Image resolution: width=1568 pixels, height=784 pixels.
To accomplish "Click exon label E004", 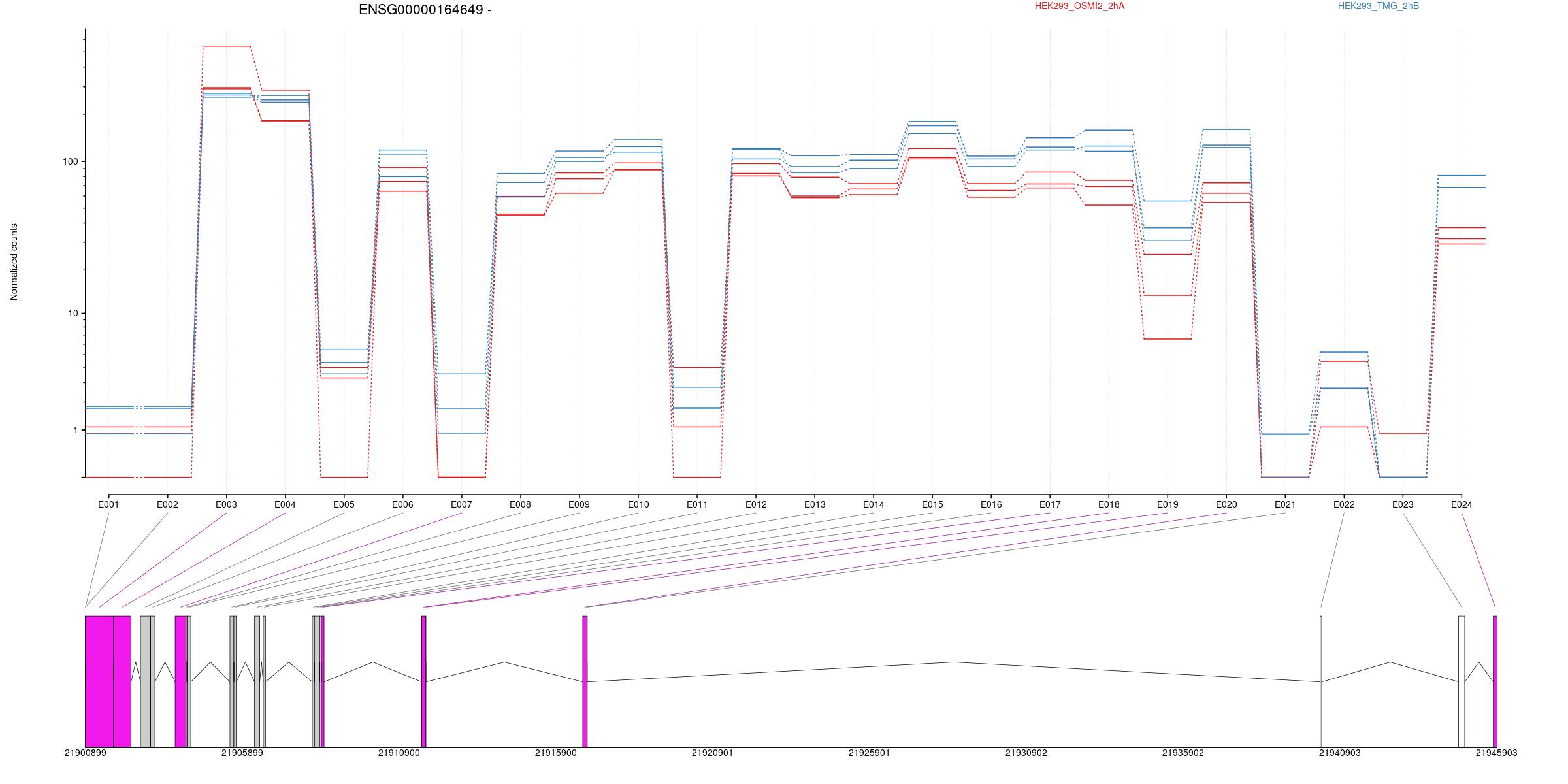I will [x=285, y=504].
